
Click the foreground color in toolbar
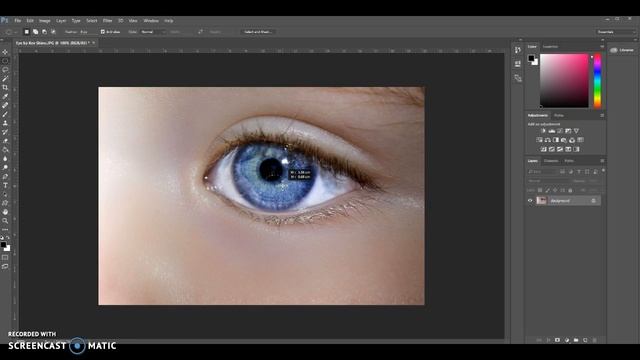coord(4,245)
